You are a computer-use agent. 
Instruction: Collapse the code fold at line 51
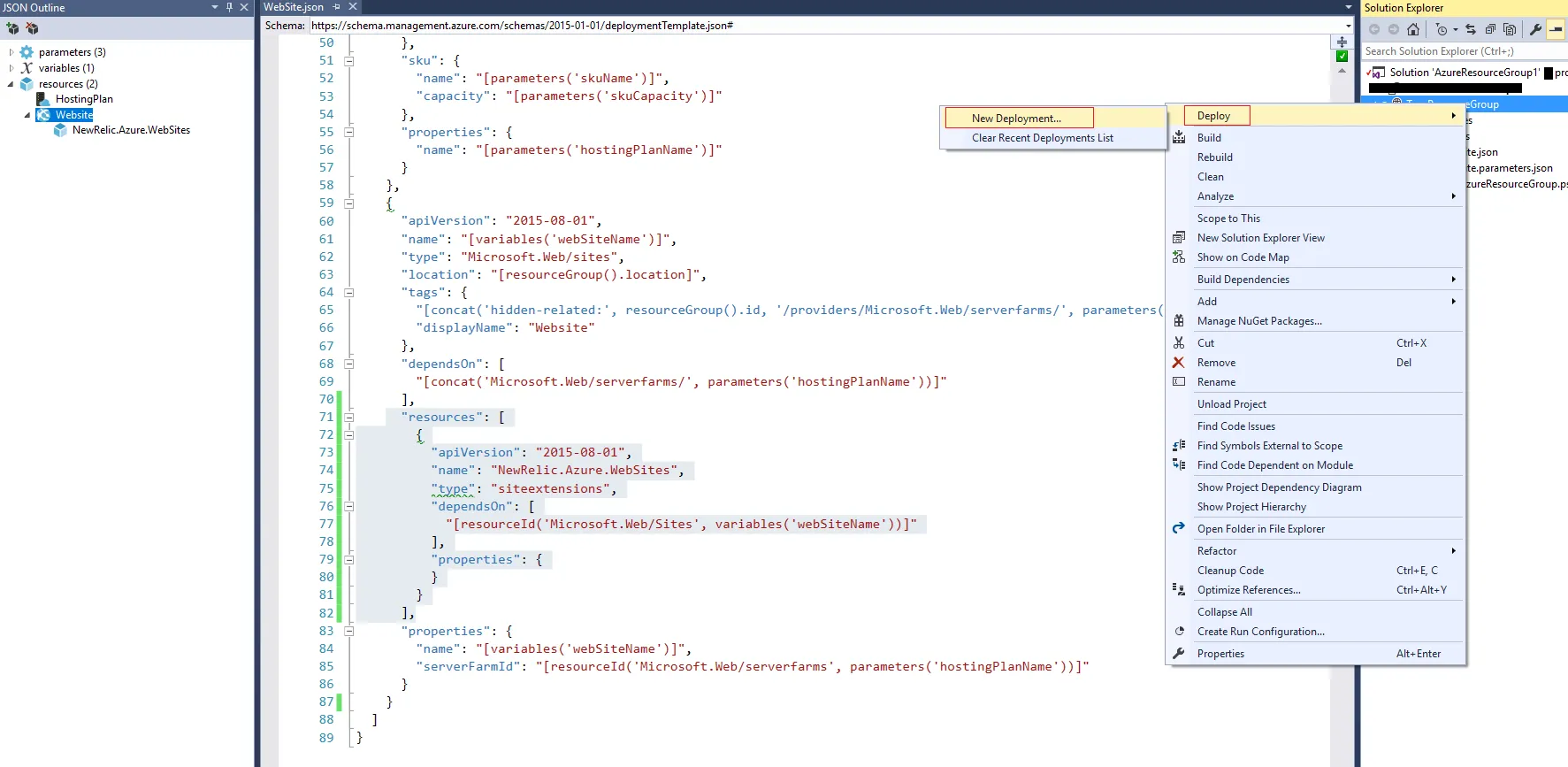click(x=349, y=61)
